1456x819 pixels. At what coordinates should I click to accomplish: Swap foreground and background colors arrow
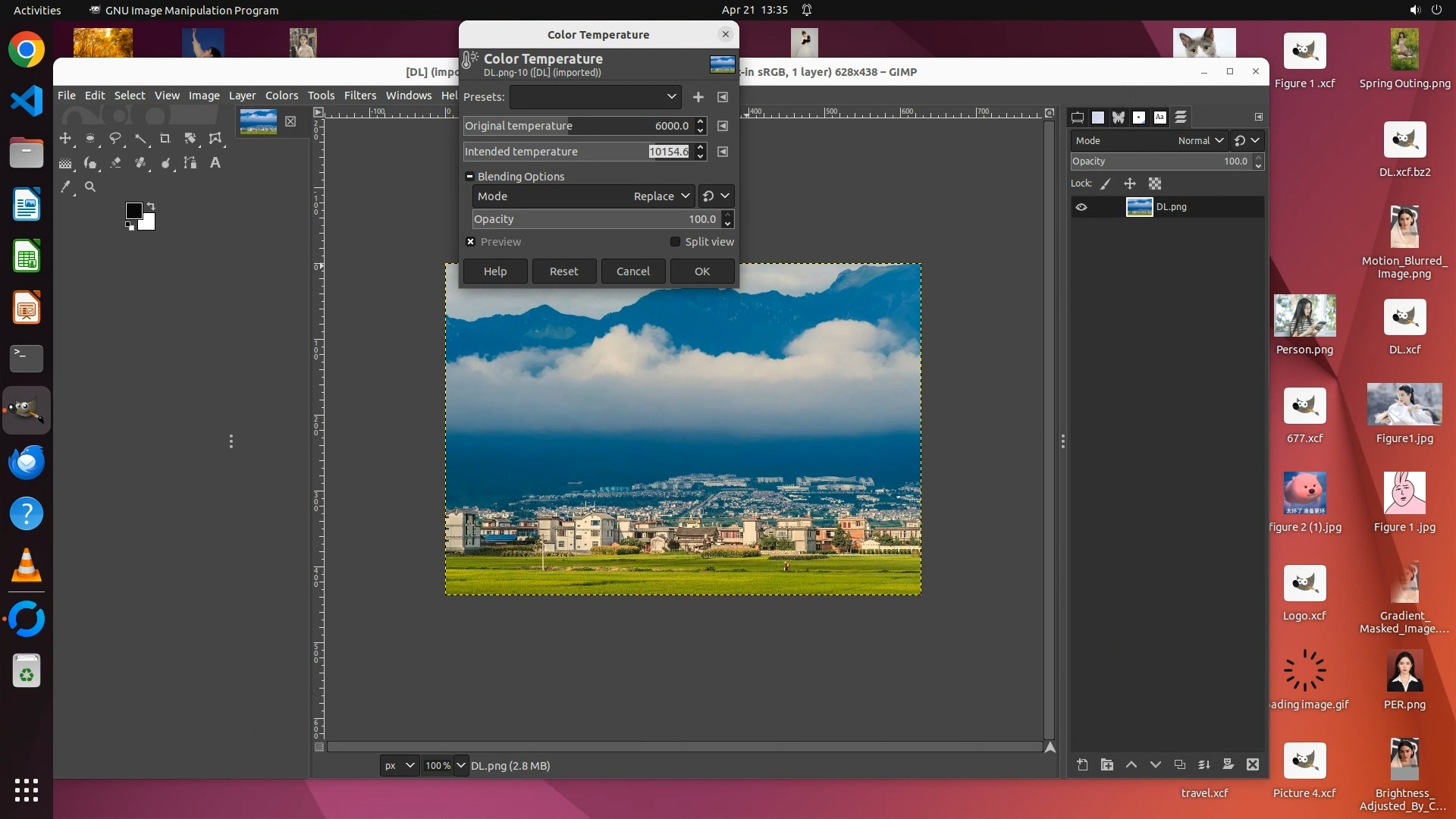click(x=151, y=206)
